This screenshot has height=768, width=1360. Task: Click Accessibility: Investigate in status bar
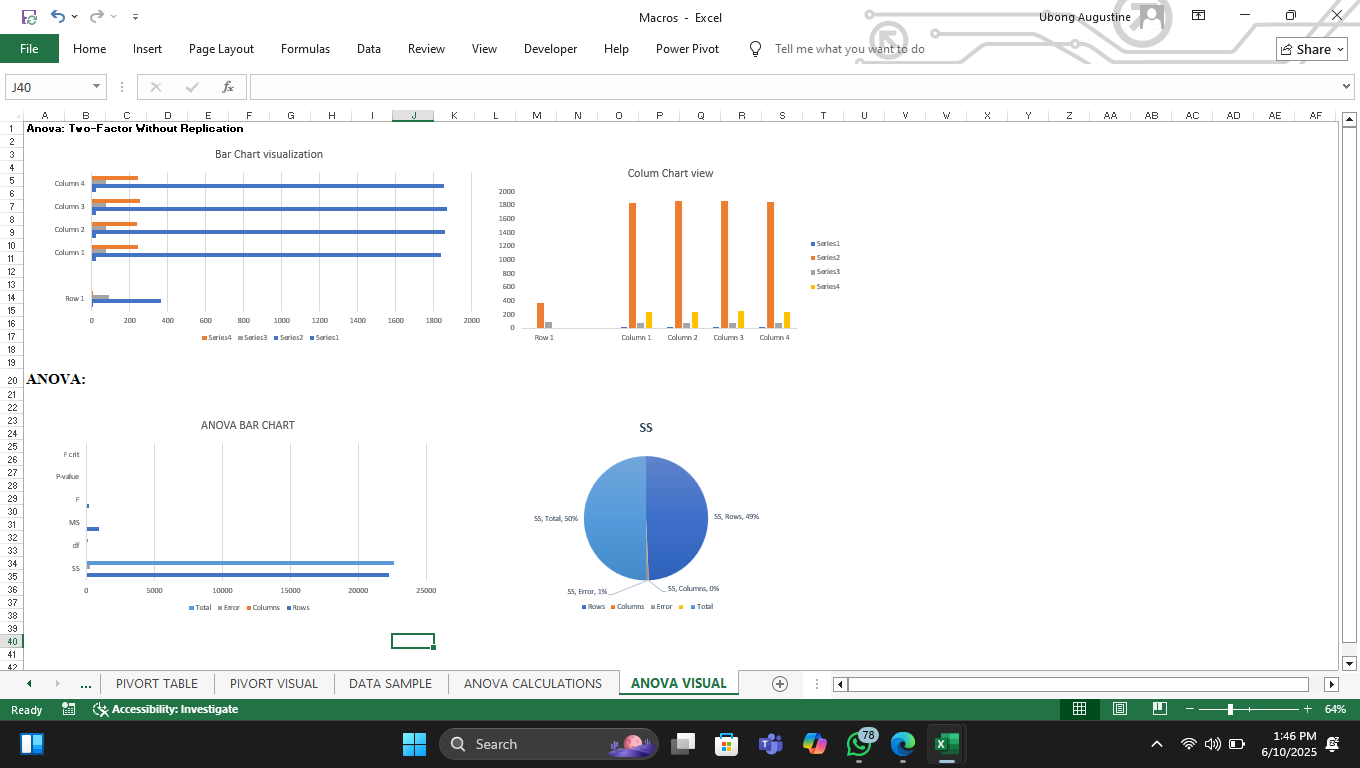pos(165,709)
